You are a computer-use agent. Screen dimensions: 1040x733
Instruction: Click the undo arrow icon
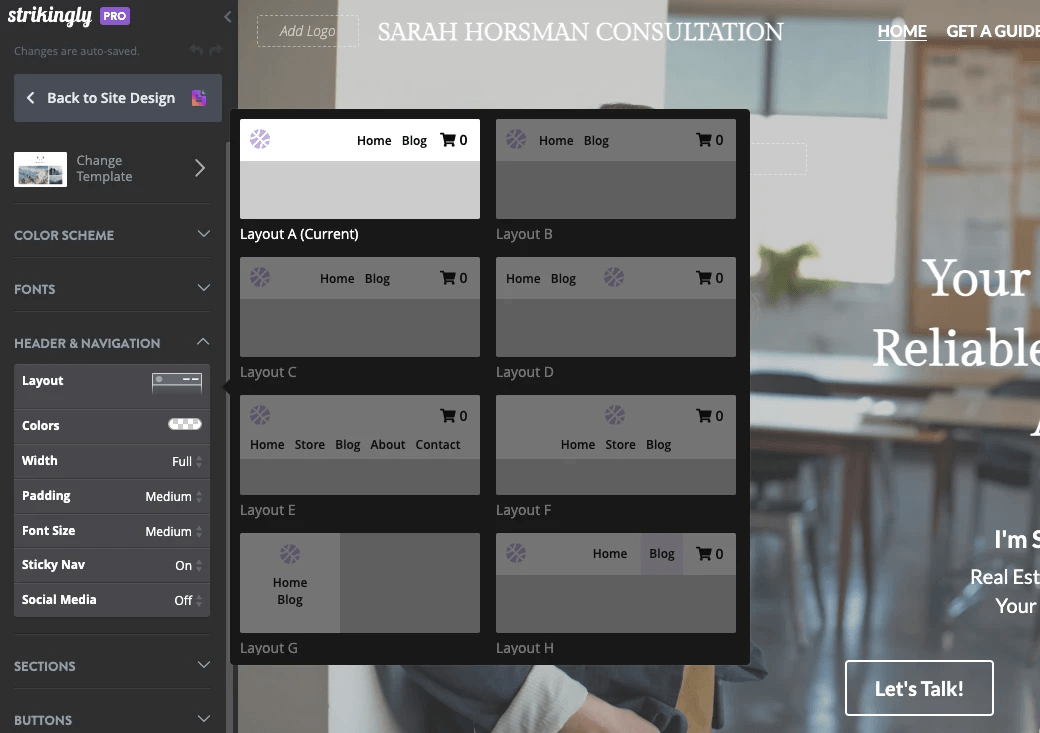coord(196,50)
